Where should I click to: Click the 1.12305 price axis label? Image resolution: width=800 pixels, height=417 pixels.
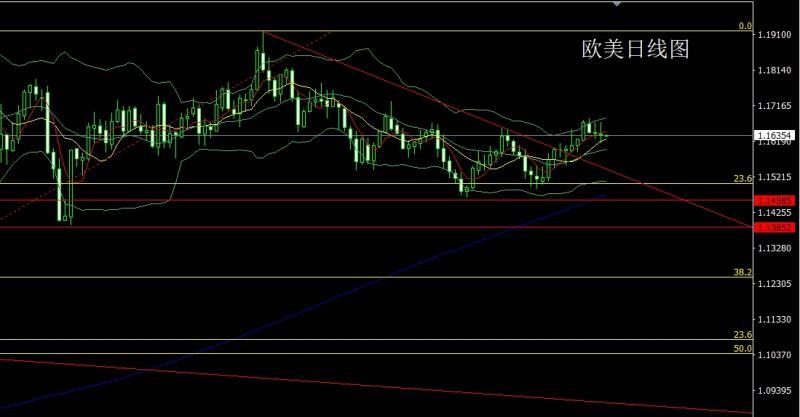776,285
